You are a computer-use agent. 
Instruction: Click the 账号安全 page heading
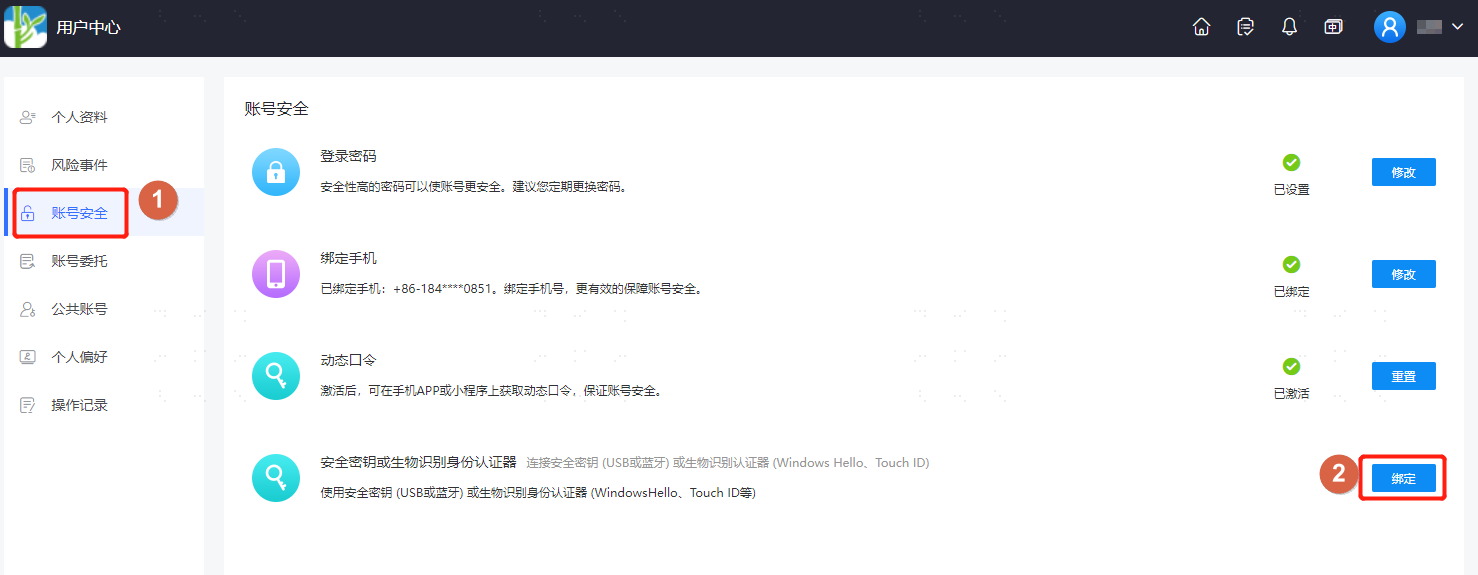(x=277, y=109)
